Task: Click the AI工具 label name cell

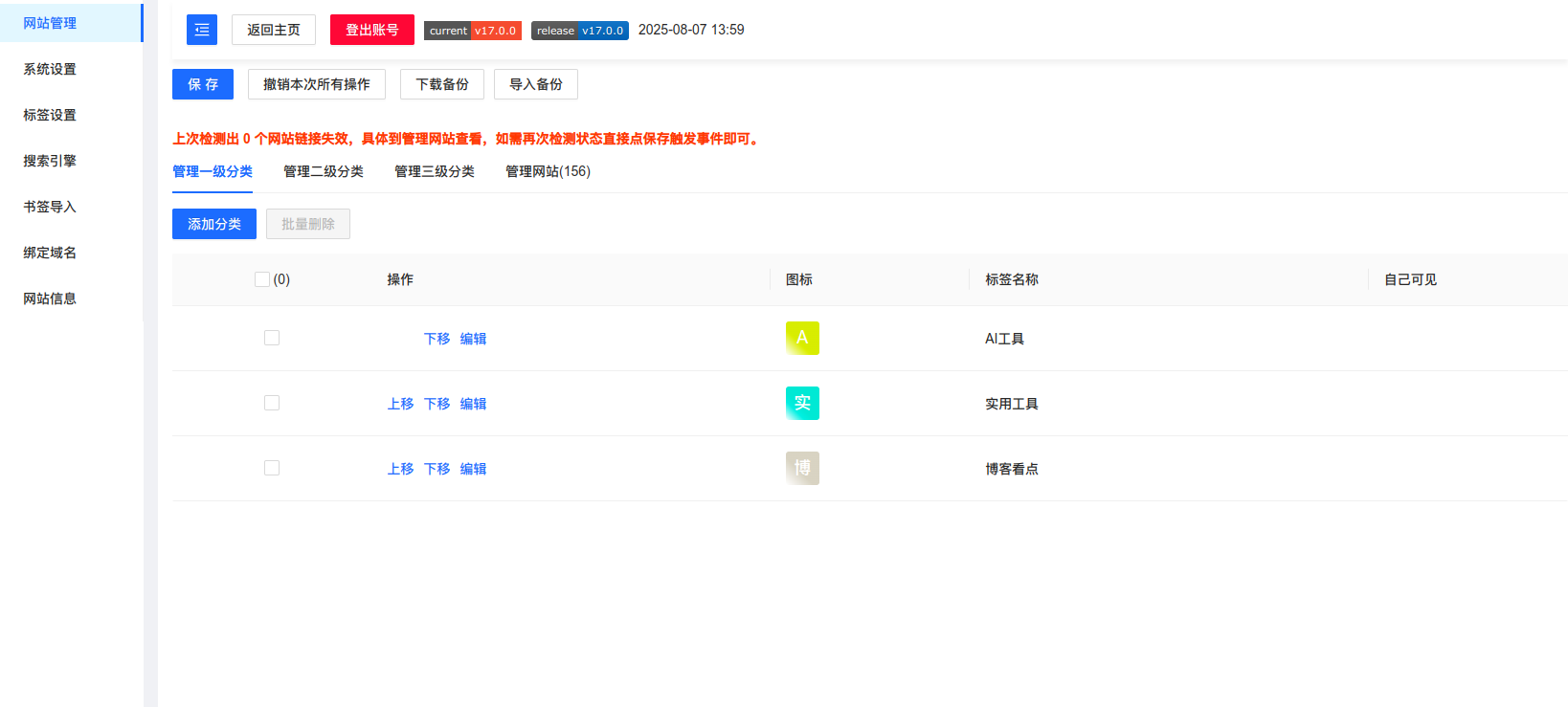Action: click(1004, 339)
